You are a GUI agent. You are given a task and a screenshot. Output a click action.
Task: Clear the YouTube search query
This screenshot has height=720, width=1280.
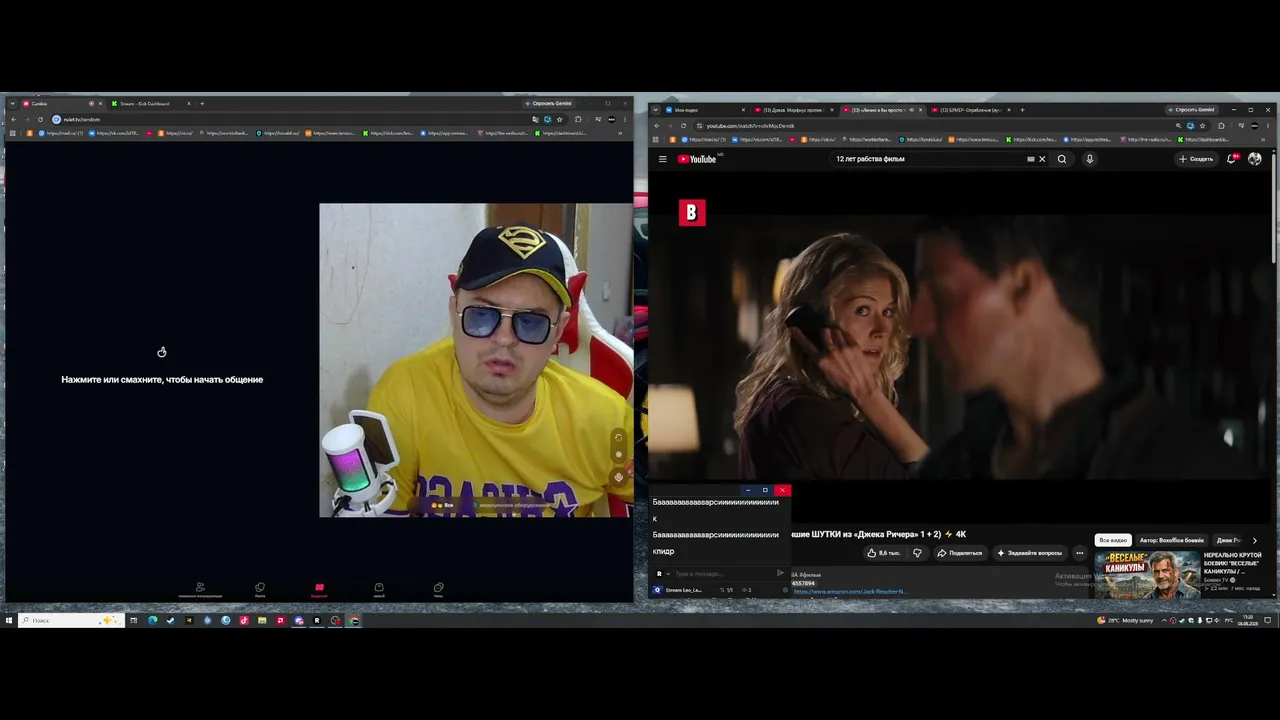[1042, 159]
